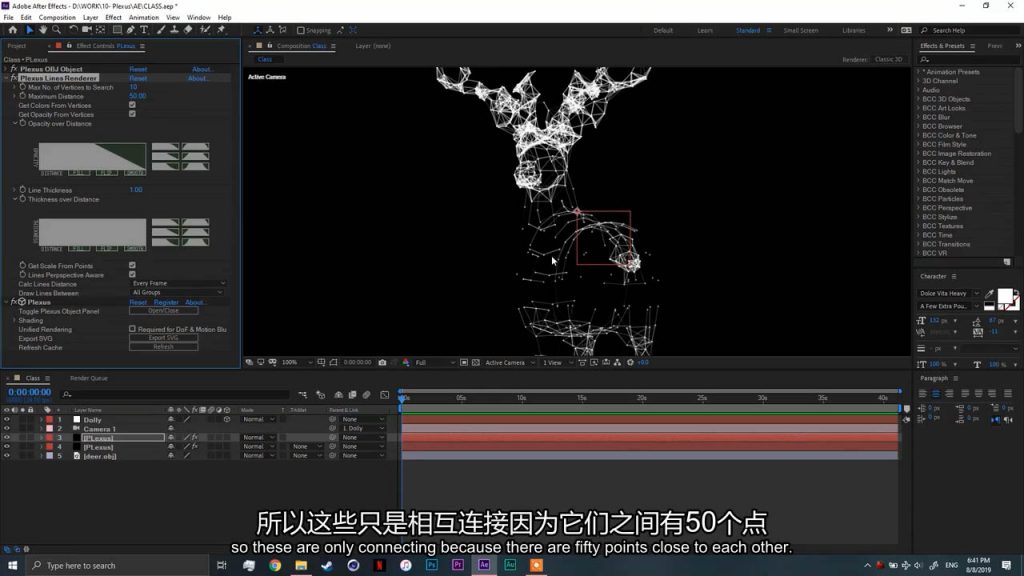Click composition mini-flowchart icon in timeline

coord(303,394)
